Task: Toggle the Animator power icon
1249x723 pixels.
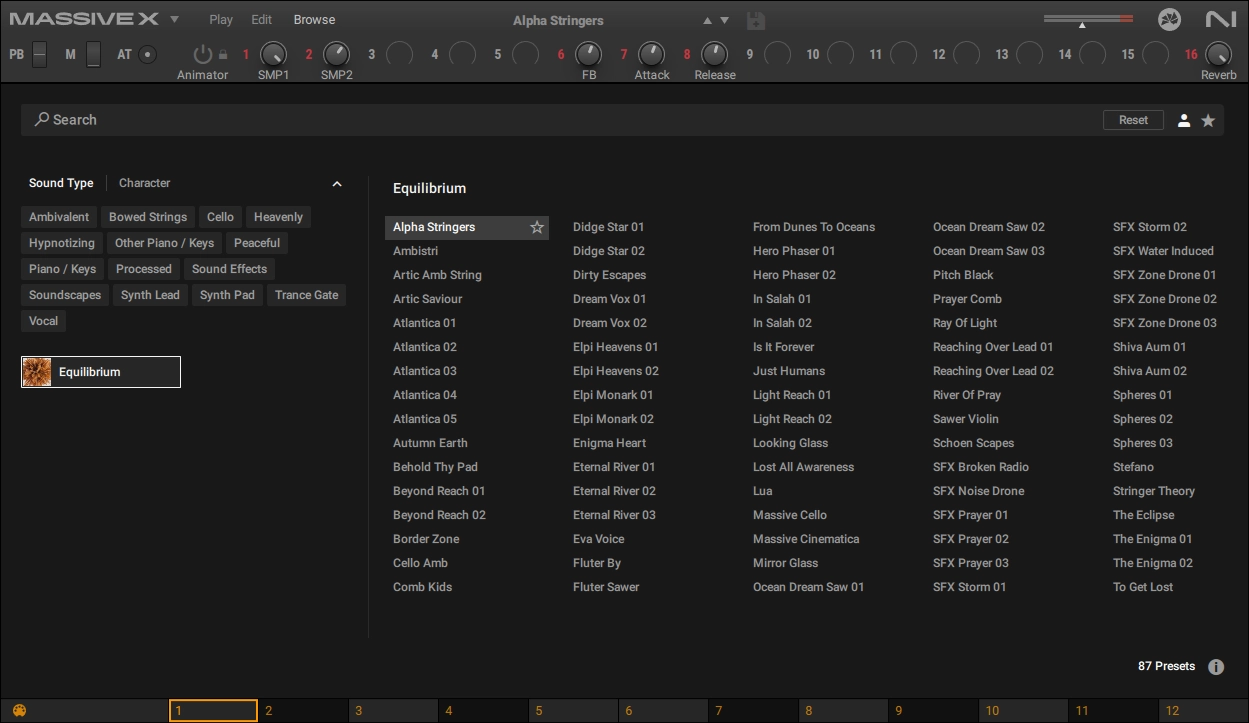Action: 203,55
